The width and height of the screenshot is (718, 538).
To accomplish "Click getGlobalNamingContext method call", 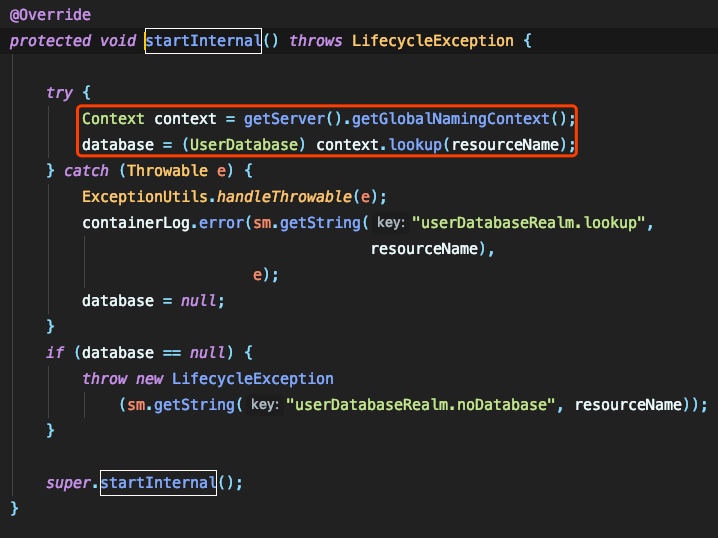I will tap(450, 119).
